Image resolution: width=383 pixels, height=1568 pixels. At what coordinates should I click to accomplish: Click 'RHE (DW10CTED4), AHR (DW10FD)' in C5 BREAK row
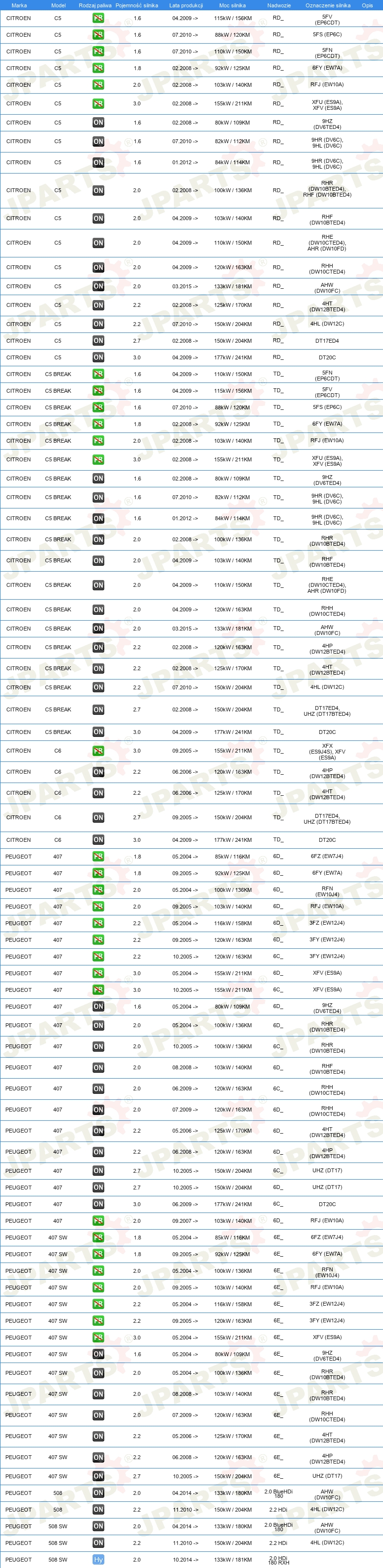click(327, 585)
